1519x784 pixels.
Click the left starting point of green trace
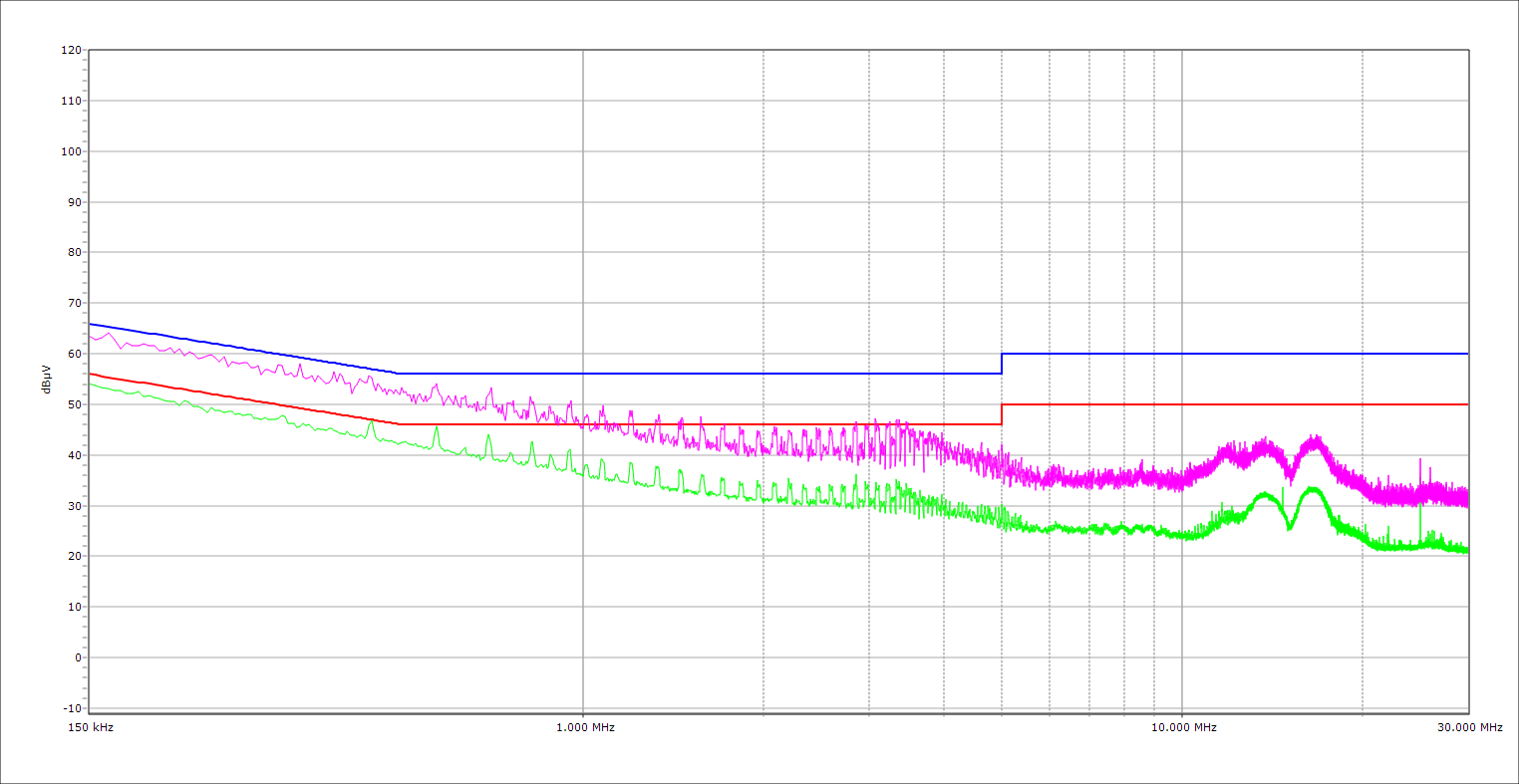[x=90, y=384]
